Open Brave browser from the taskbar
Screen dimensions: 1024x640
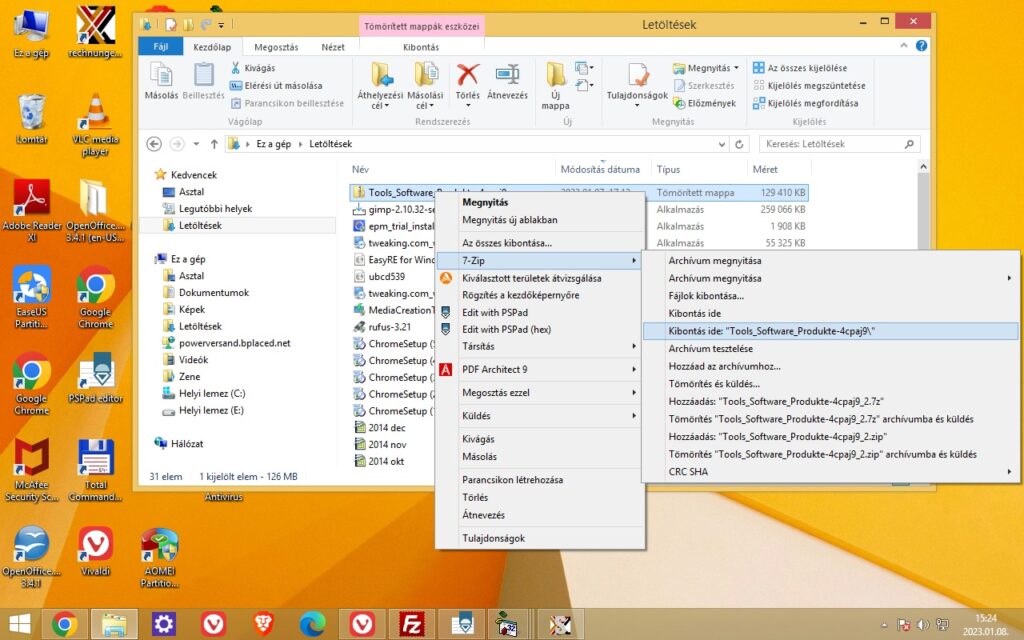(x=263, y=624)
